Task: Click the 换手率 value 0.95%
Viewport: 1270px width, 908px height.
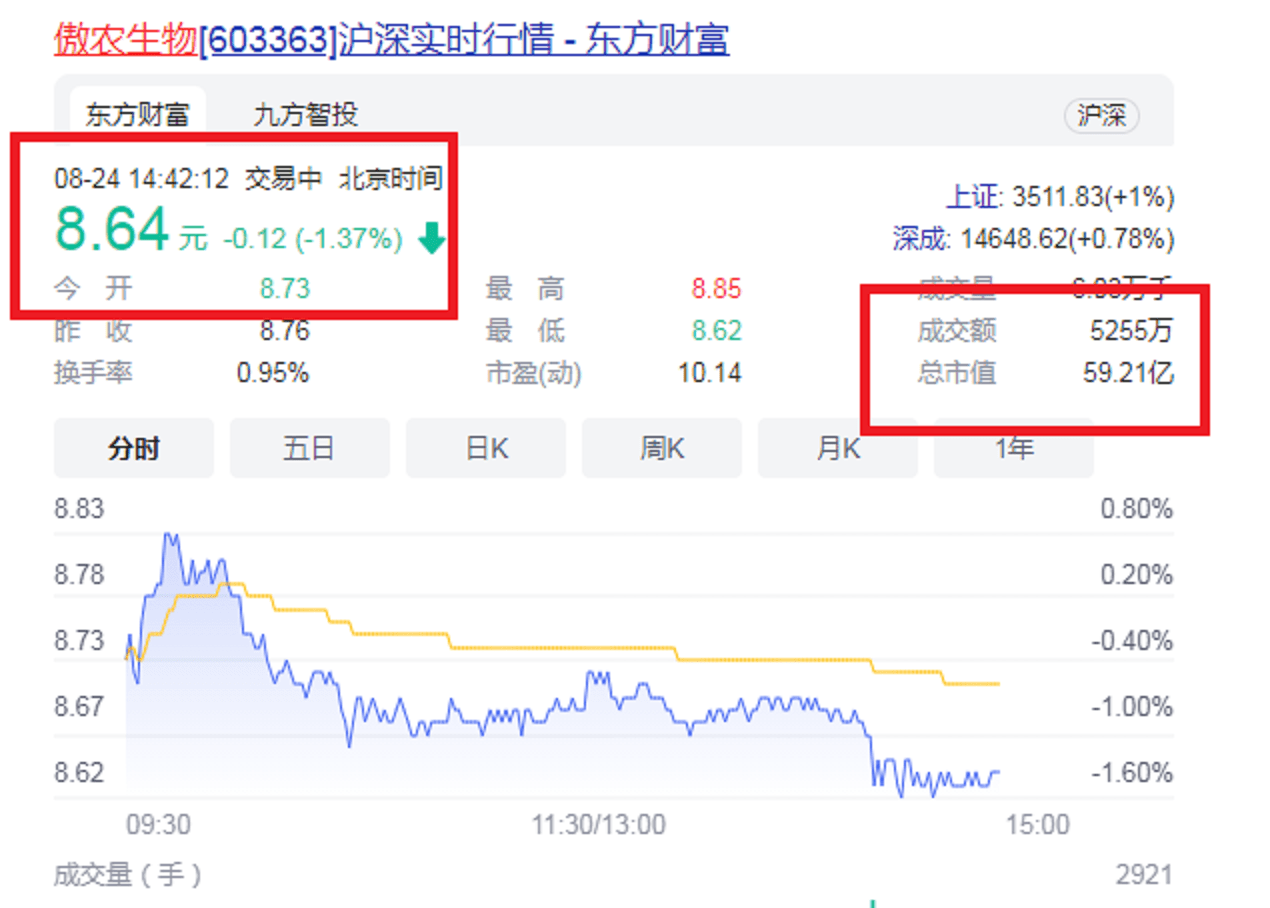Action: [273, 373]
